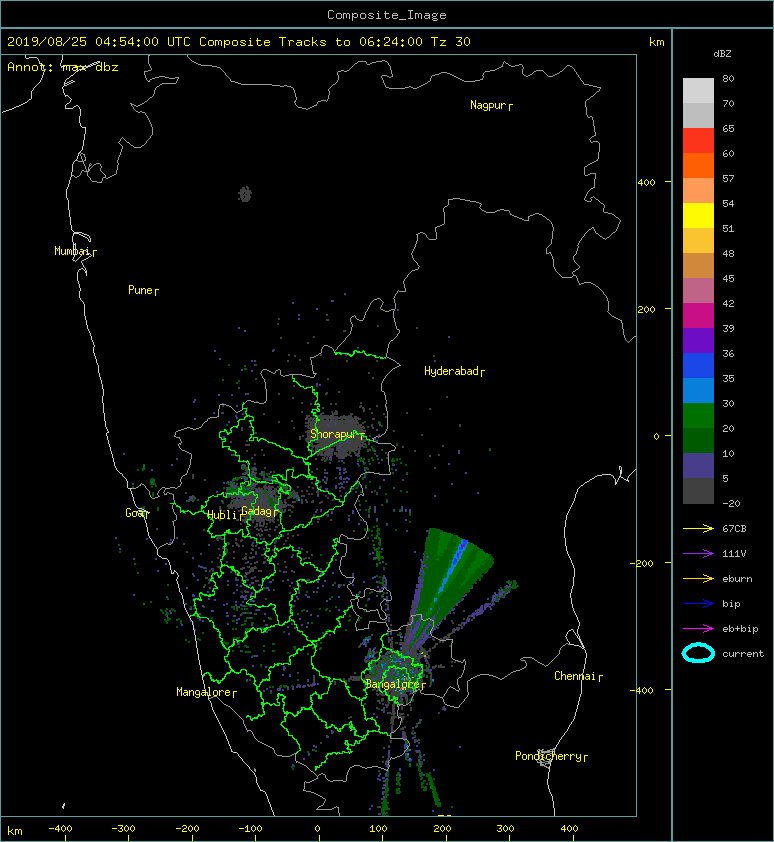774x842 pixels.
Task: Click the -300 tick on horizontal axis
Action: click(x=123, y=829)
